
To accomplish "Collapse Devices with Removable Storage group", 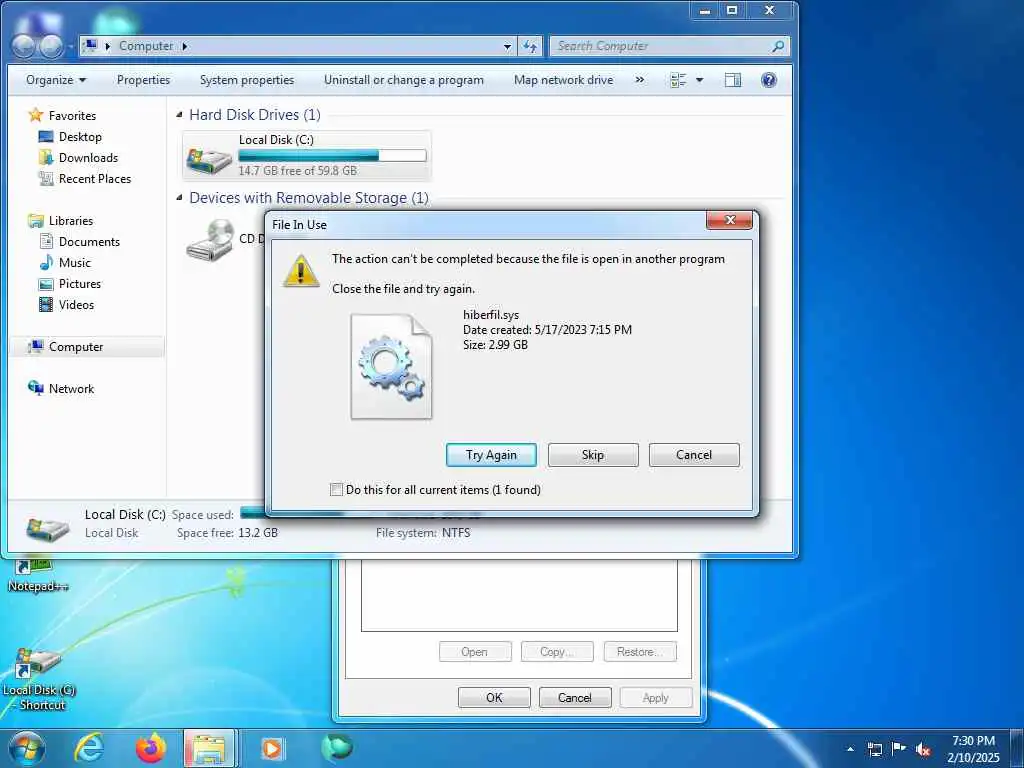I will pyautogui.click(x=180, y=197).
